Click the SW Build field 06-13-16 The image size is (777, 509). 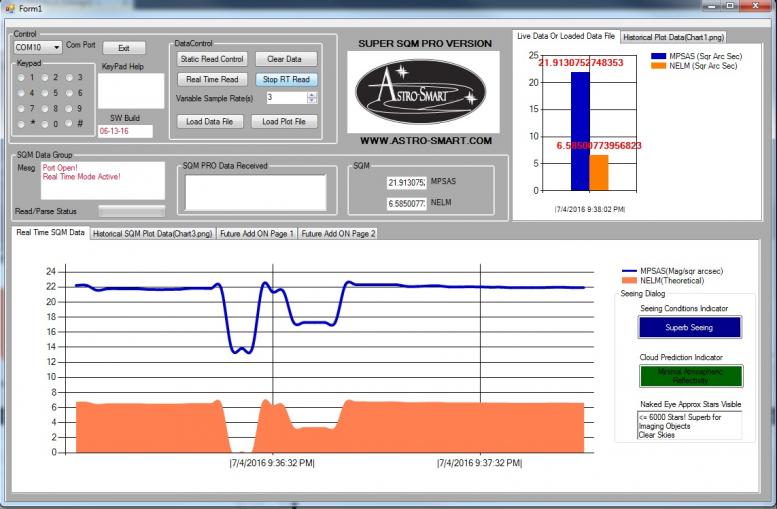(x=125, y=131)
